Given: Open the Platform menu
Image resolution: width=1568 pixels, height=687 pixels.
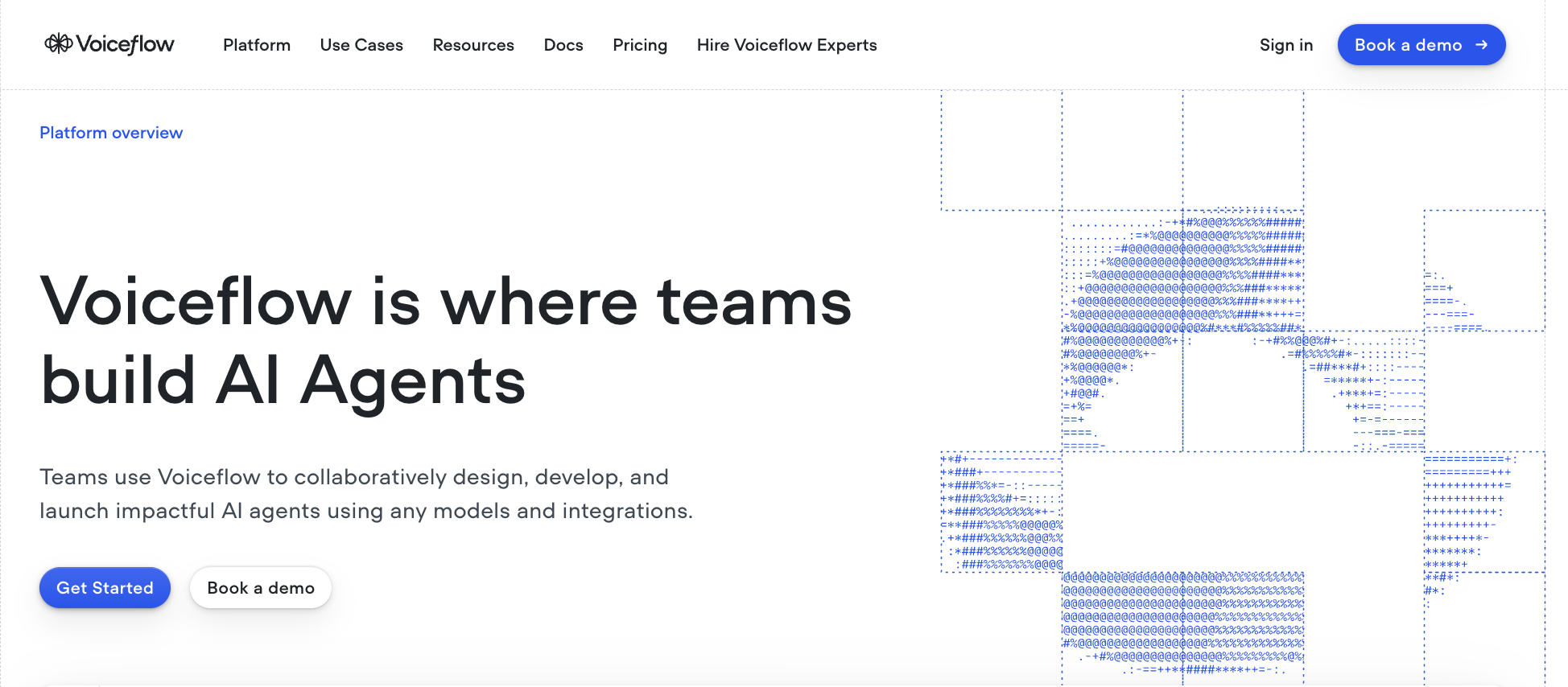Looking at the screenshot, I should 257,45.
